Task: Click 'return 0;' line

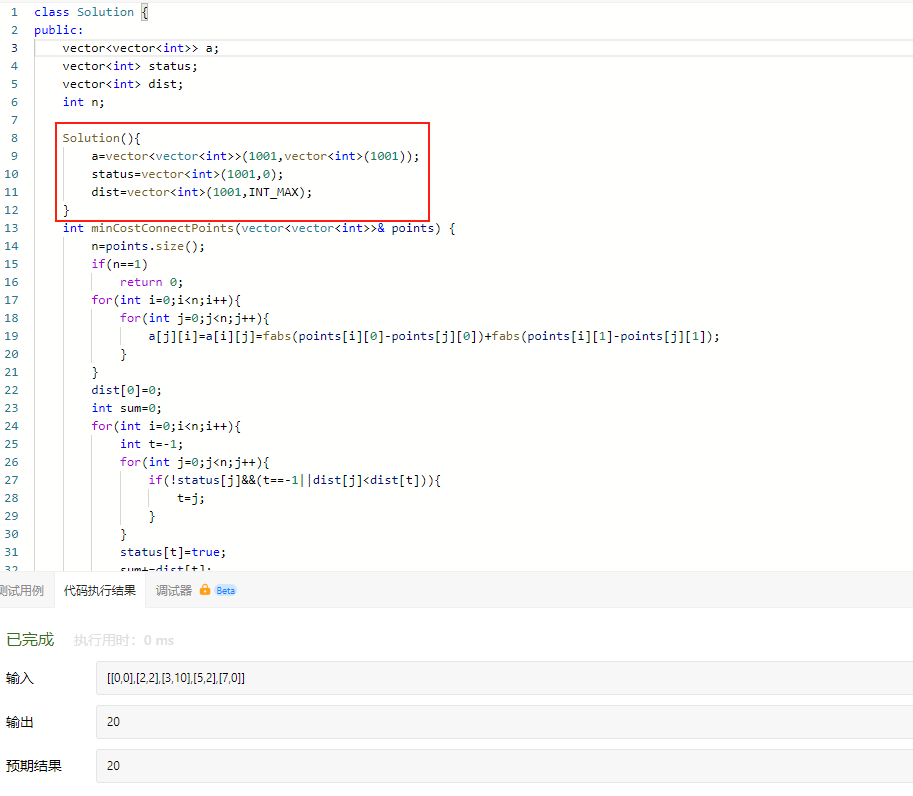Action: tap(151, 282)
